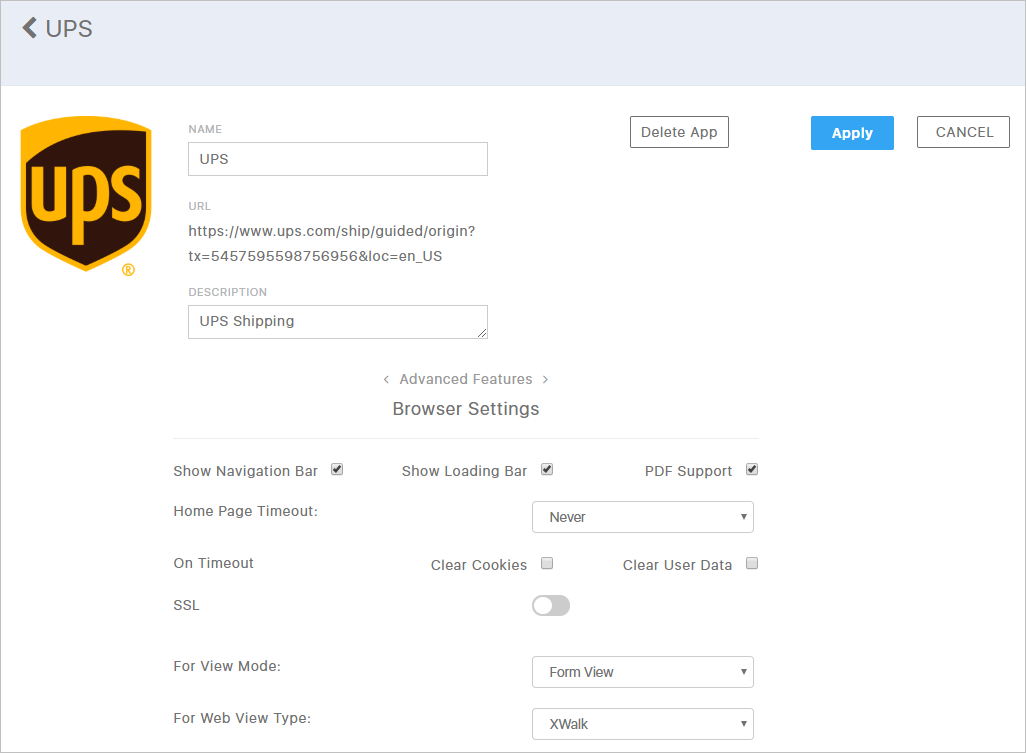Show next Advanced Features section
1026x753 pixels.
(x=545, y=379)
